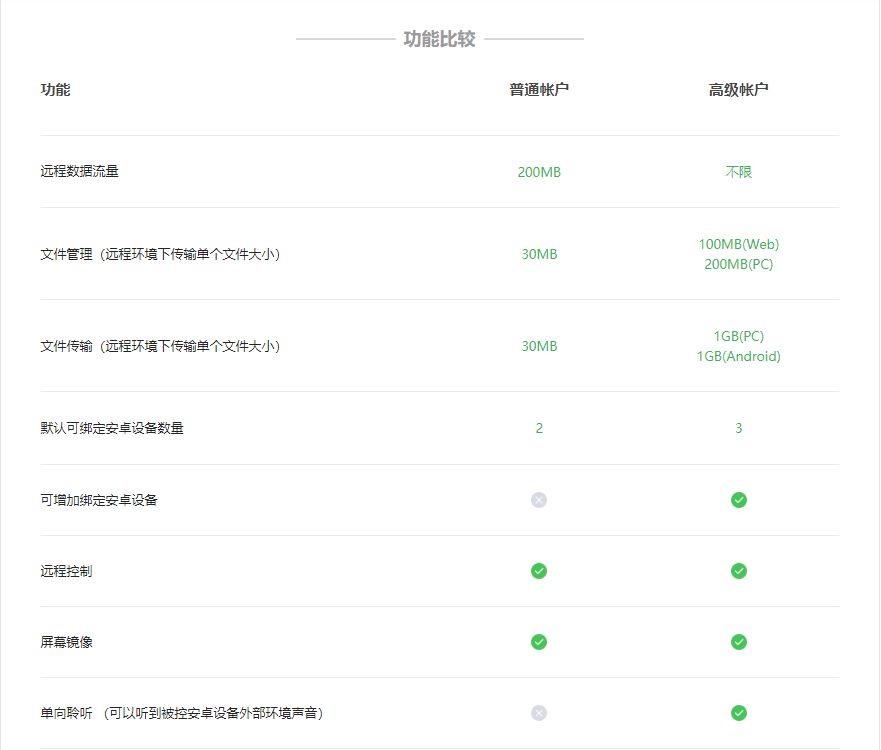Click the 1GB(PC) value
This screenshot has width=881, height=750.
click(x=739, y=337)
